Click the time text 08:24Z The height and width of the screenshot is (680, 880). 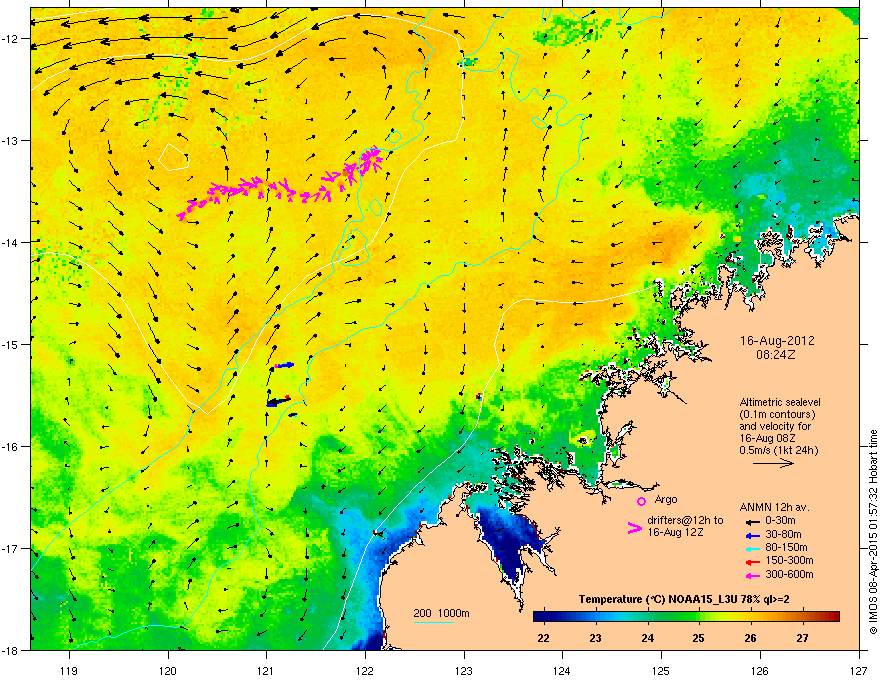(x=776, y=355)
